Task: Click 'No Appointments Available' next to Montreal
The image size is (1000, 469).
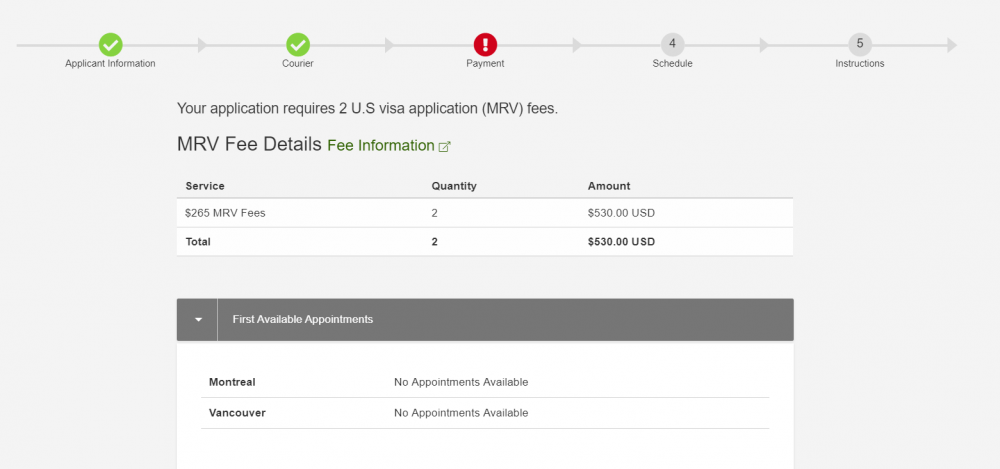Action: coord(461,382)
